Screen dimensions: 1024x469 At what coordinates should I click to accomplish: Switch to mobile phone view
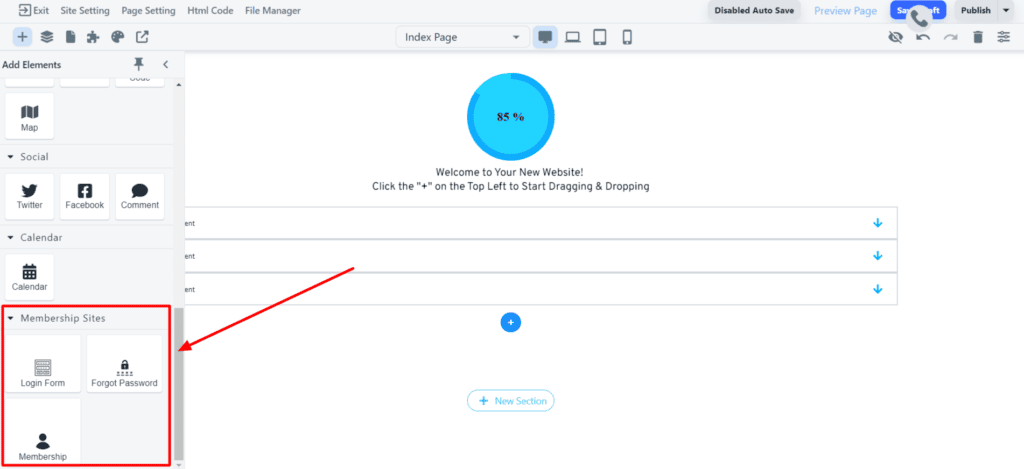(x=627, y=37)
